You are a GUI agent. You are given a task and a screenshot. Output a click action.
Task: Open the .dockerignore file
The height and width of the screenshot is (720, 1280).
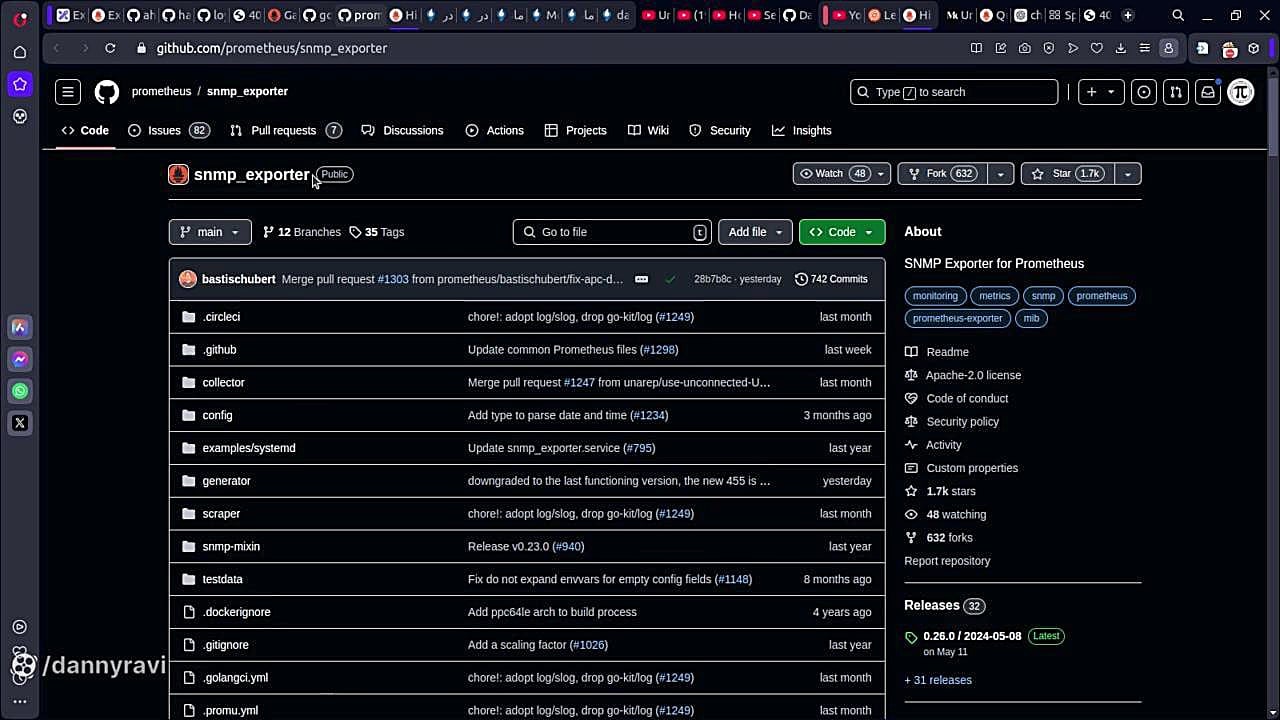coord(236,612)
